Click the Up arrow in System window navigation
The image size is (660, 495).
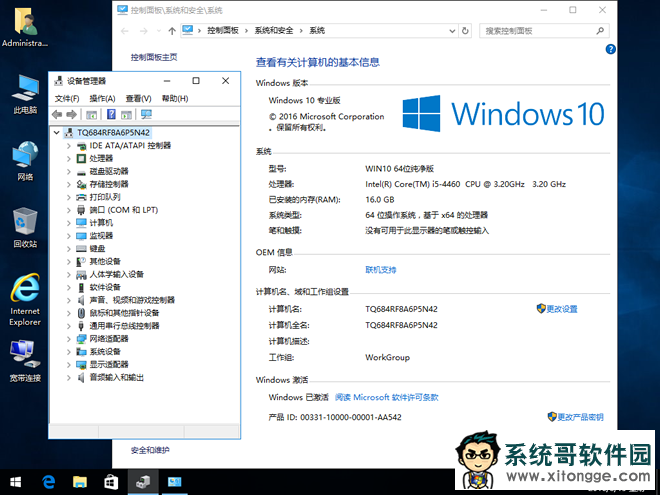pyautogui.click(x=172, y=31)
